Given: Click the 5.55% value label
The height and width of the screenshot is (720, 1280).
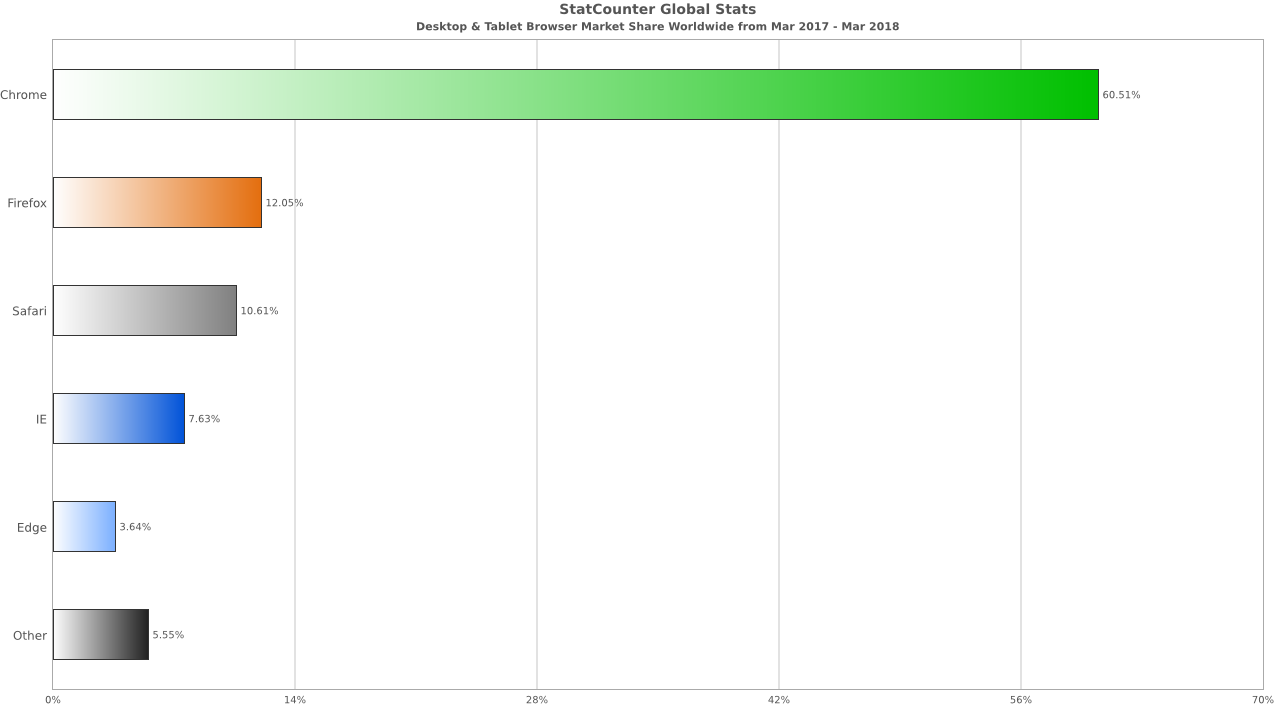Looking at the screenshot, I should [x=168, y=635].
